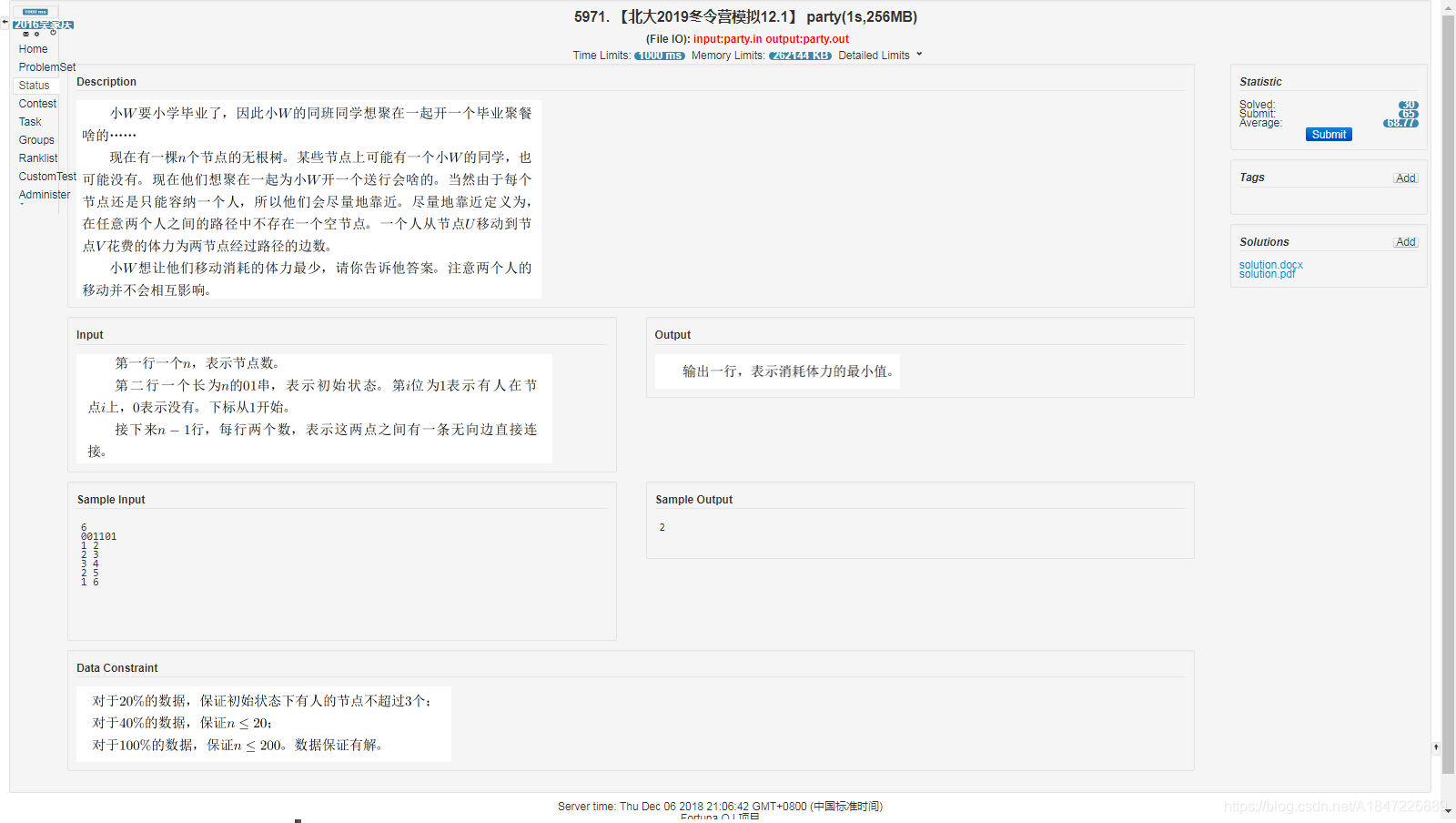1456x823 pixels.
Task: Select the Status sidebar item
Action: 35,86
